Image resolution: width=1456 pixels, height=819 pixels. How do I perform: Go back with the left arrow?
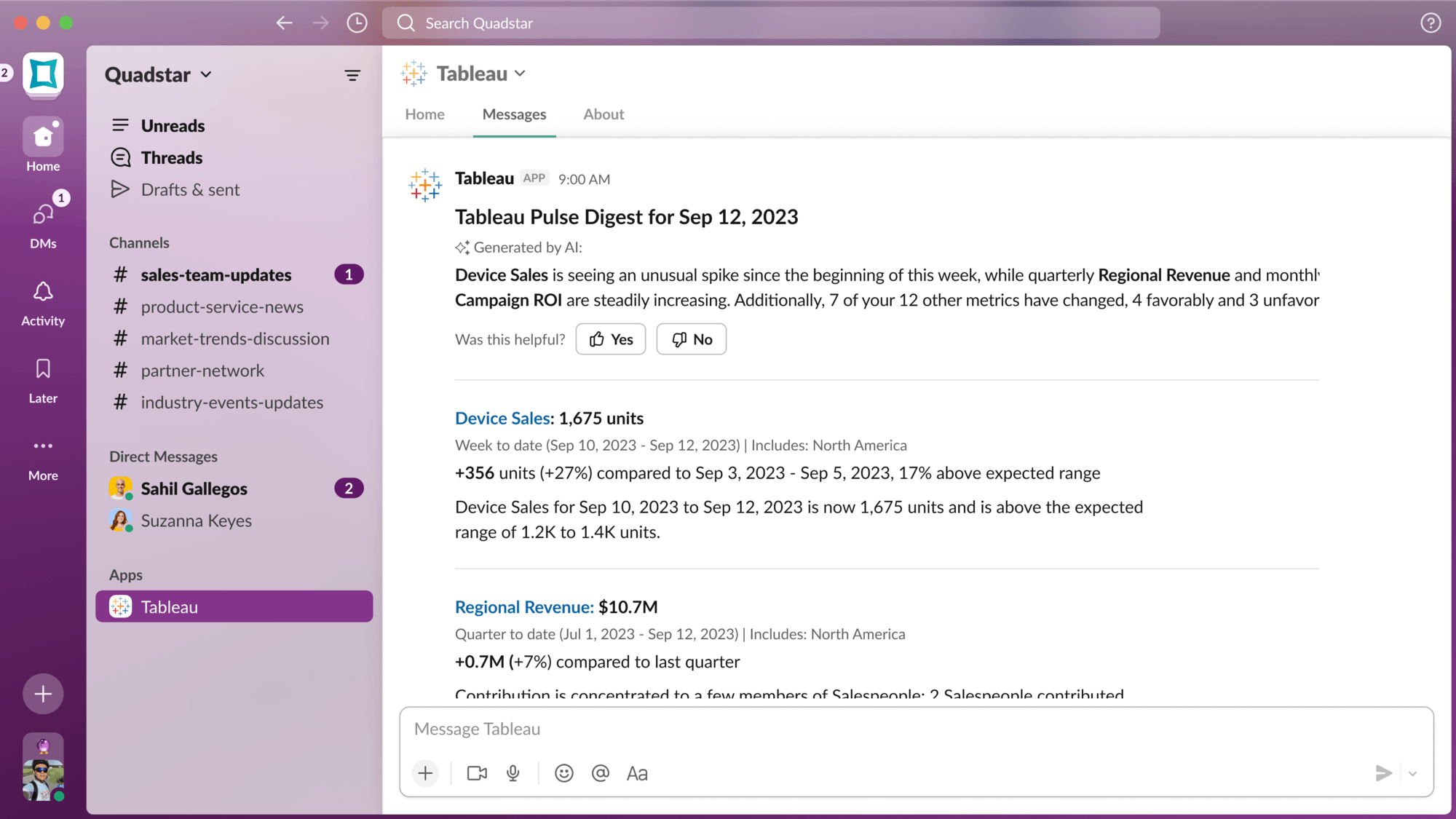[284, 23]
